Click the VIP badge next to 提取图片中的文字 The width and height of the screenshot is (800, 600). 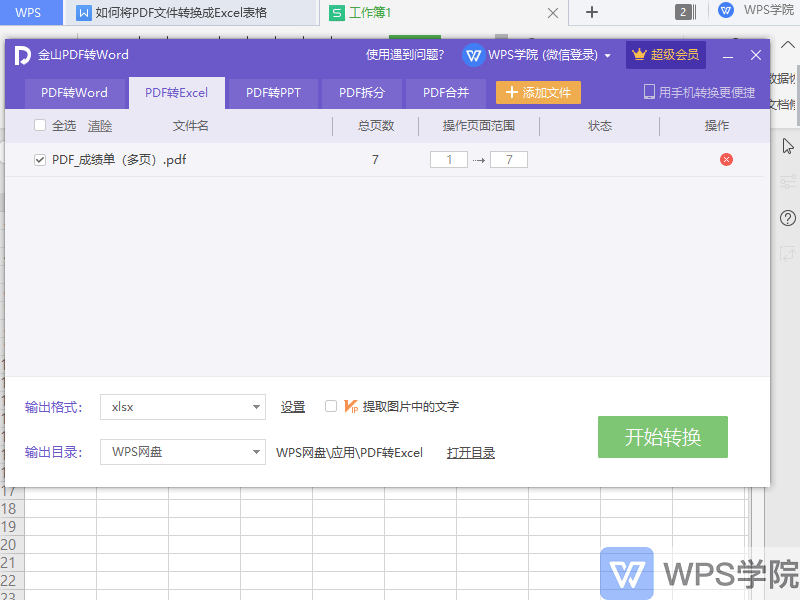click(x=351, y=407)
